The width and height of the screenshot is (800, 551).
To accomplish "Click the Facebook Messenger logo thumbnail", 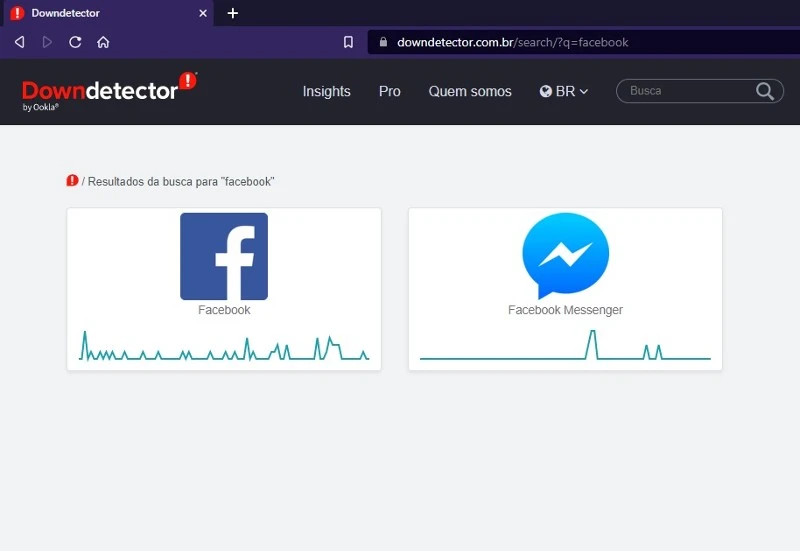I will click(x=565, y=256).
